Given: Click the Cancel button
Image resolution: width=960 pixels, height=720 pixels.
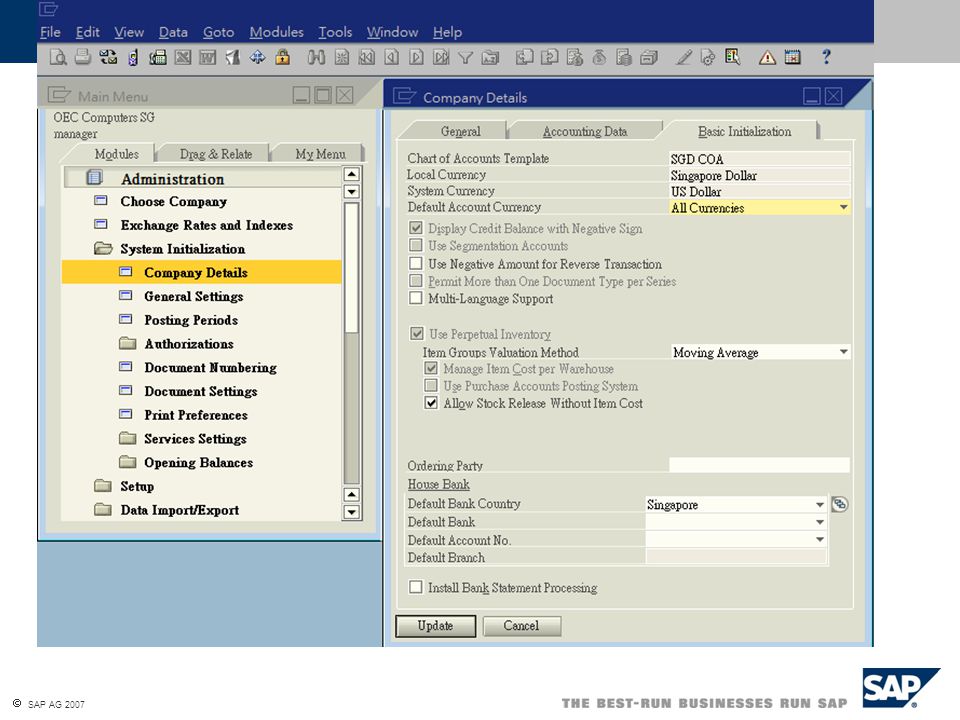Looking at the screenshot, I should (x=522, y=626).
